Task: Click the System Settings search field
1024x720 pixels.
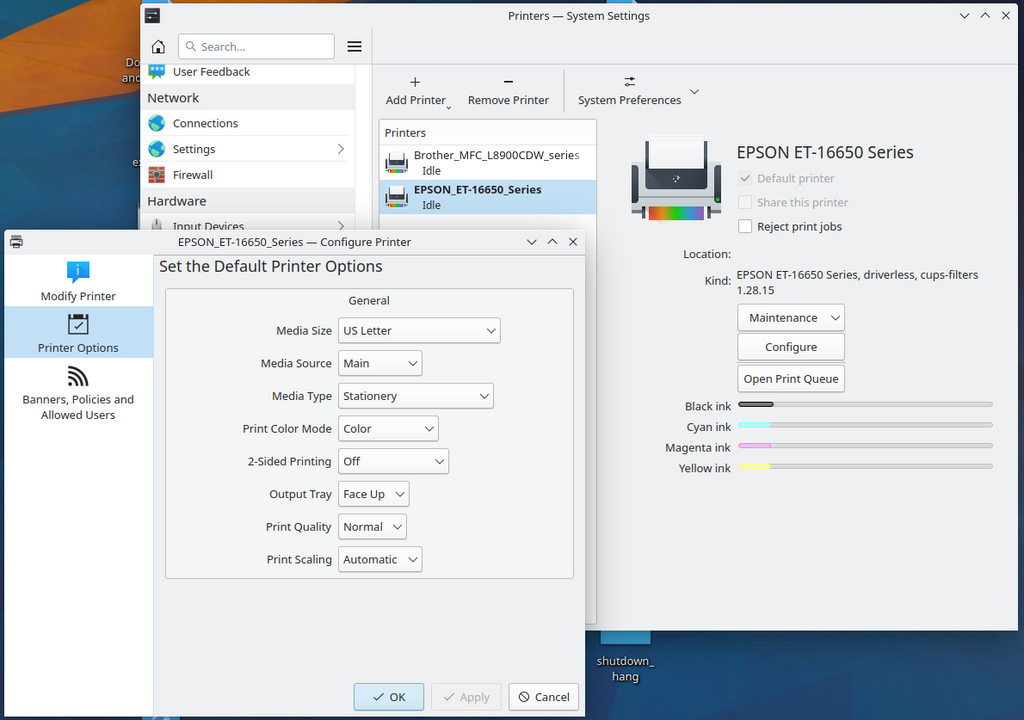Action: [256, 46]
